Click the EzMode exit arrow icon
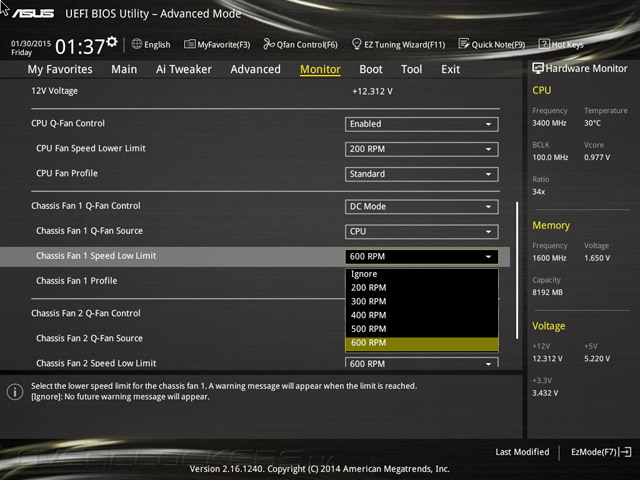 click(x=625, y=452)
